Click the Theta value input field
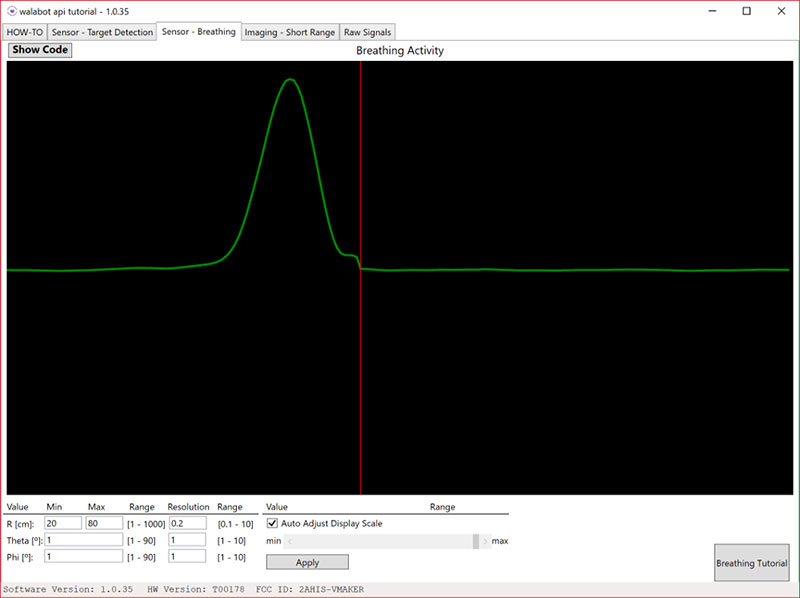Image resolution: width=800 pixels, height=598 pixels. coord(84,540)
